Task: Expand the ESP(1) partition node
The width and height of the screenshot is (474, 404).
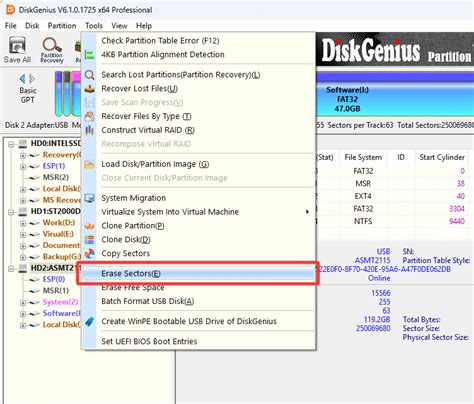Action: click(x=23, y=167)
